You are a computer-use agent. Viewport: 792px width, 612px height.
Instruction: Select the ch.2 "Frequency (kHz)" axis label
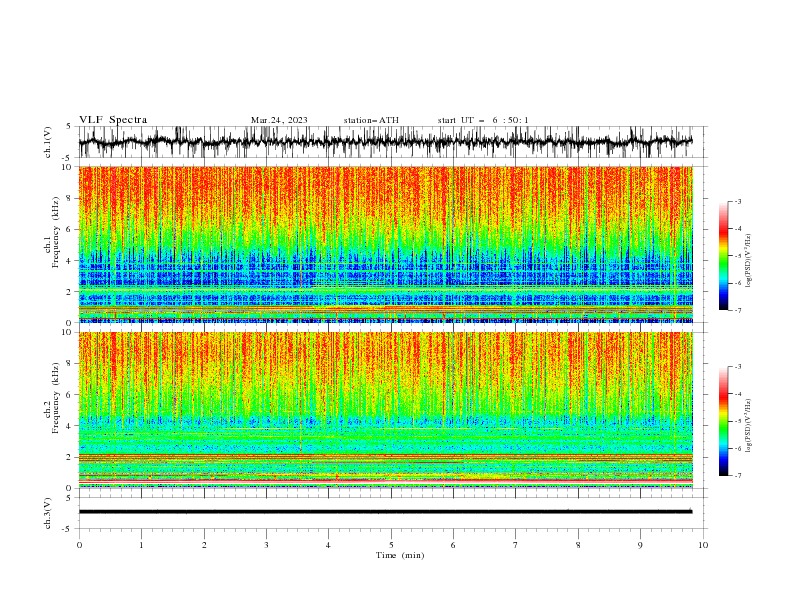point(55,398)
